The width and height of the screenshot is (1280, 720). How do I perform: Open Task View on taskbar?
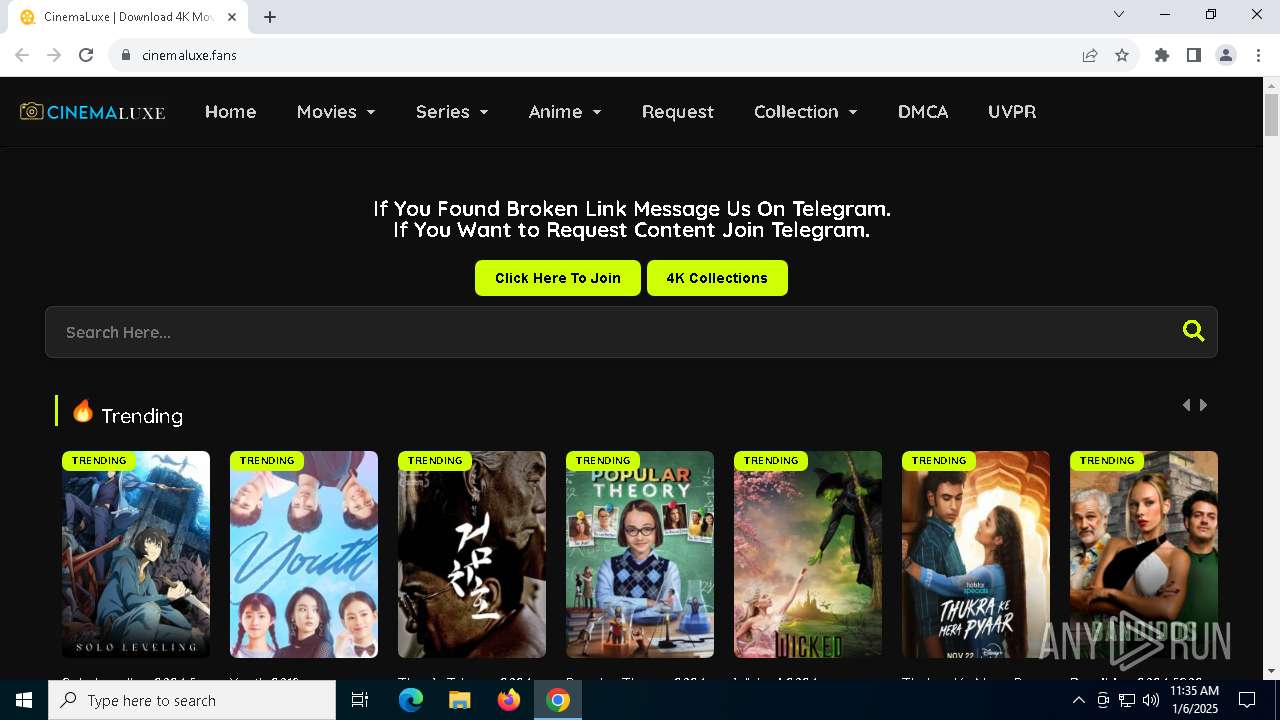tap(360, 700)
